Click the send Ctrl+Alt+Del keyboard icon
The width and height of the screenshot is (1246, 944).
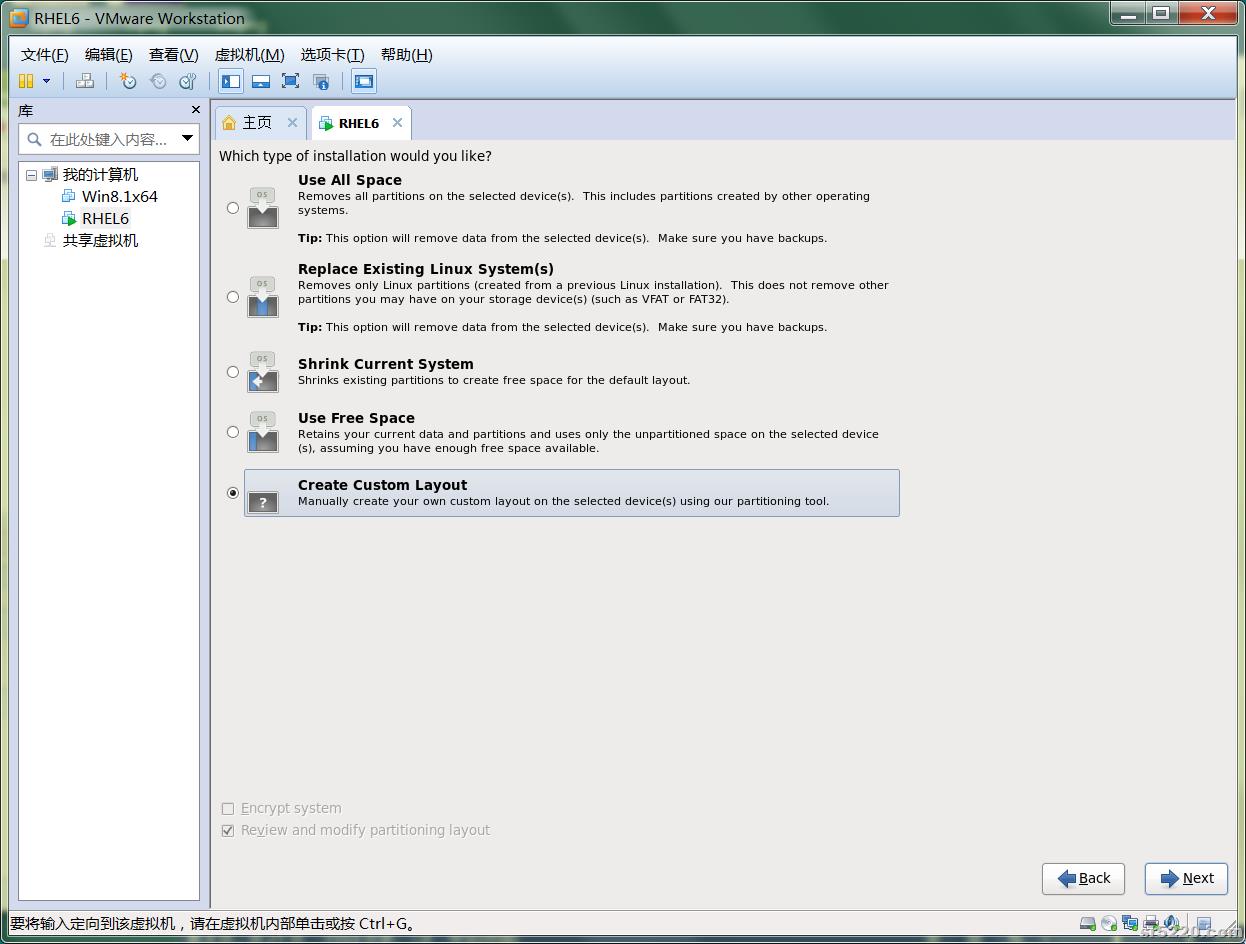coord(85,81)
